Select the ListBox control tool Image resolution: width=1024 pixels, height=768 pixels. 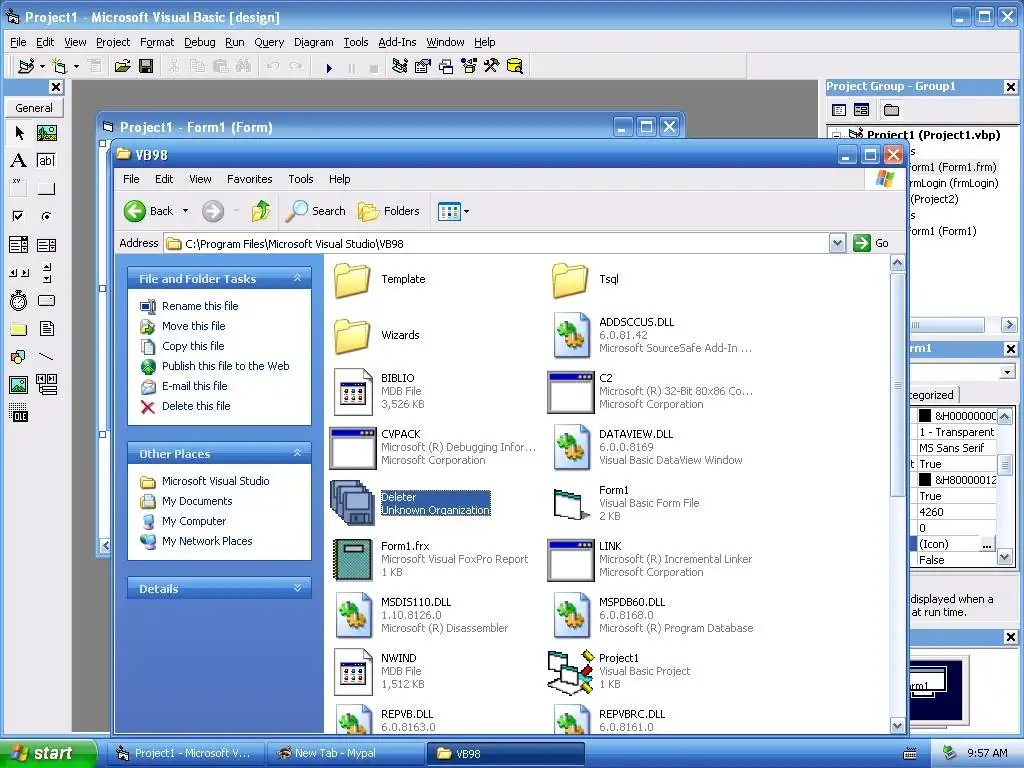click(46, 245)
